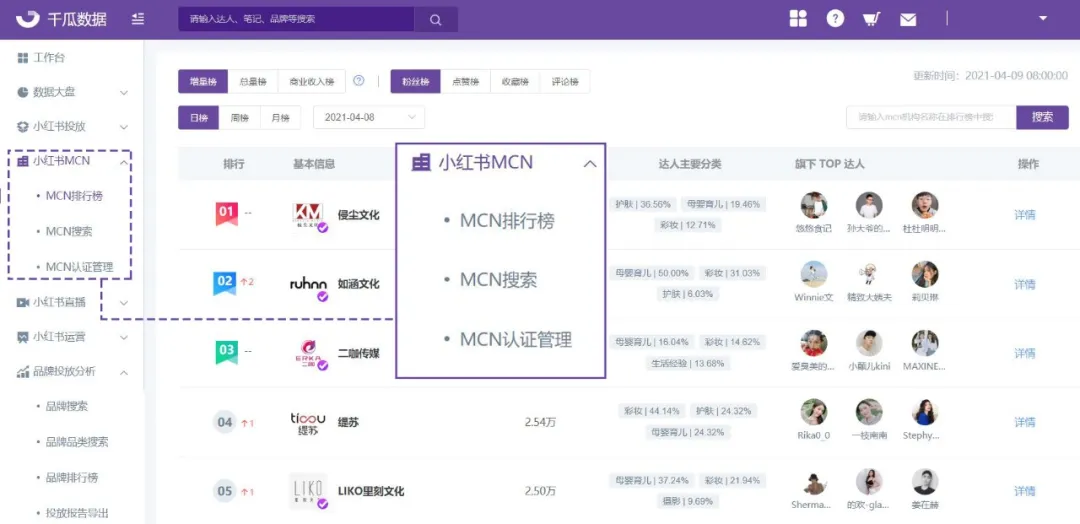Click the magnifier search icon in top bar
The height and width of the screenshot is (524, 1080).
(x=435, y=19)
